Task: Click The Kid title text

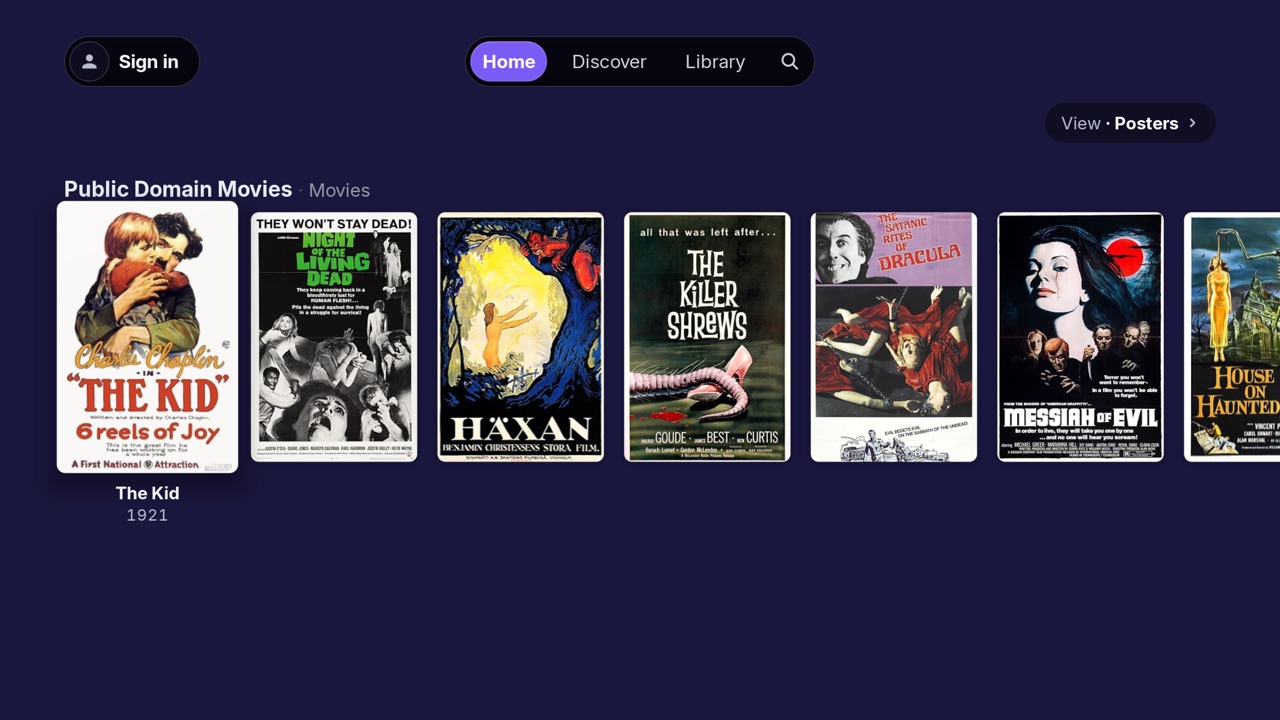Action: click(x=148, y=493)
